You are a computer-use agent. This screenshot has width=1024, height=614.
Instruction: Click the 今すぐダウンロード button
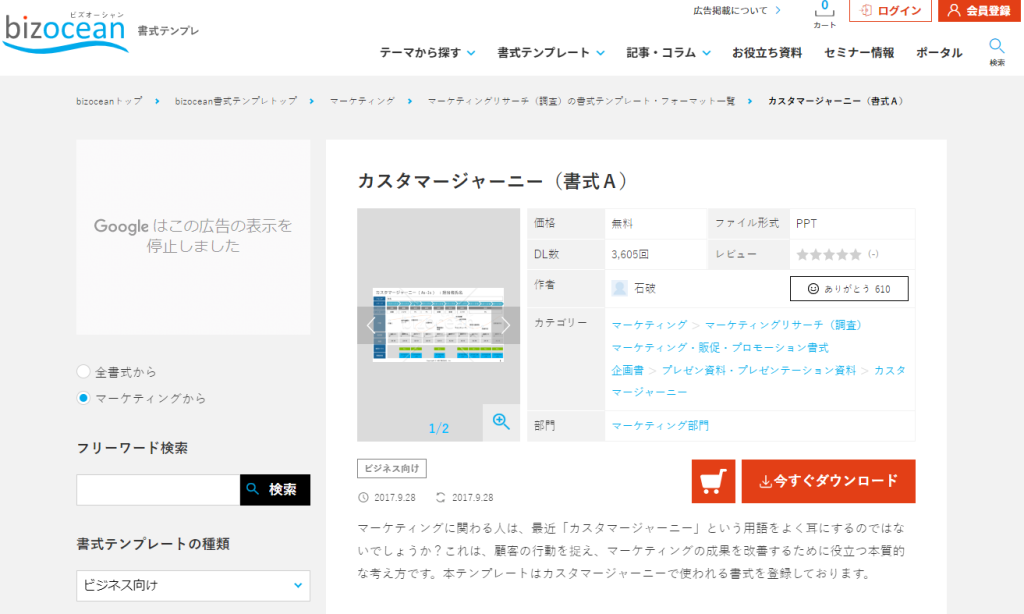click(828, 481)
